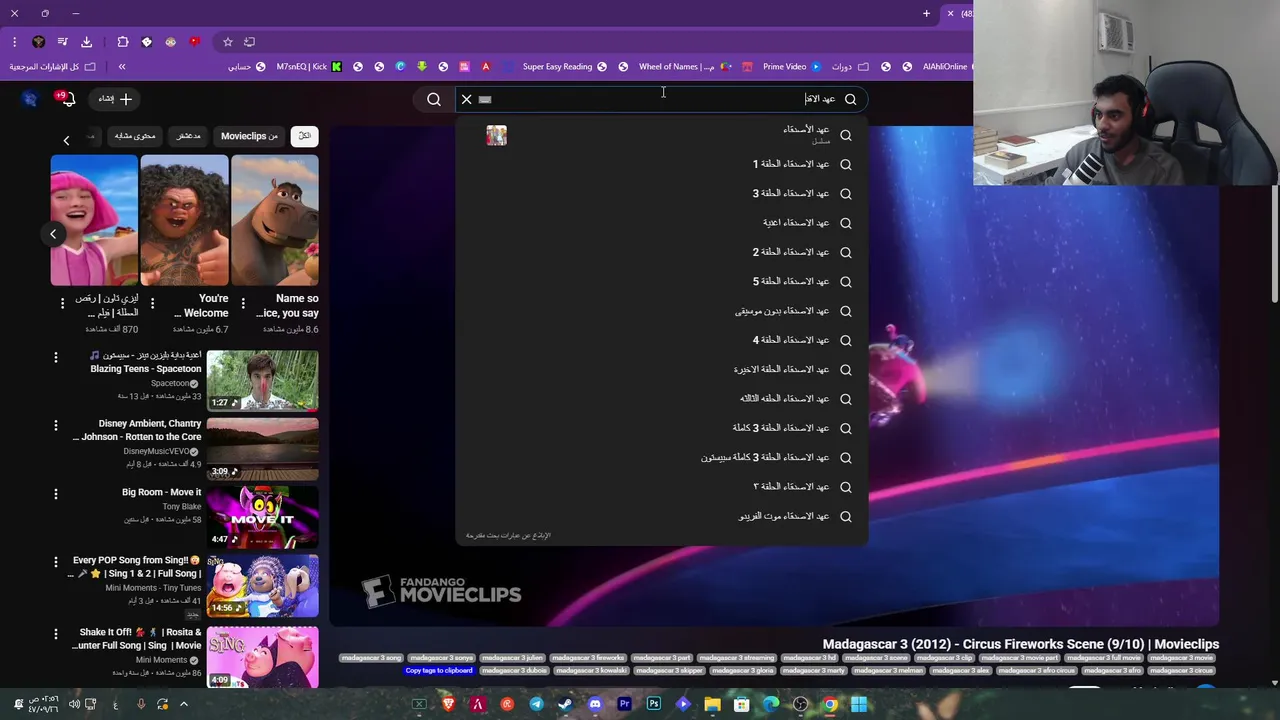Open options for 'Disney Ambient, Chantry' video
1280x720 pixels.
tap(56, 425)
